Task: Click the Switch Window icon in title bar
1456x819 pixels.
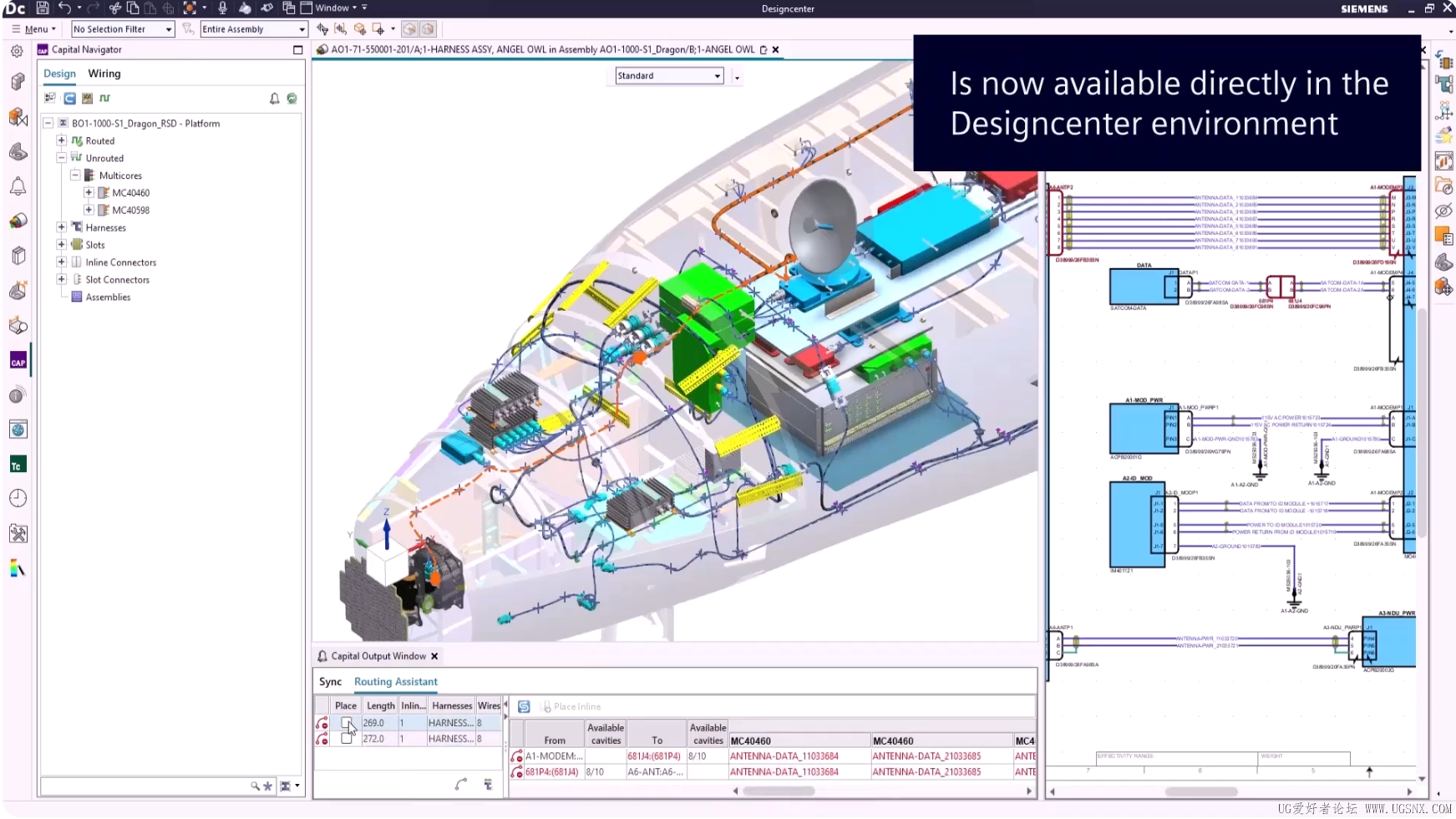Action: click(x=288, y=8)
